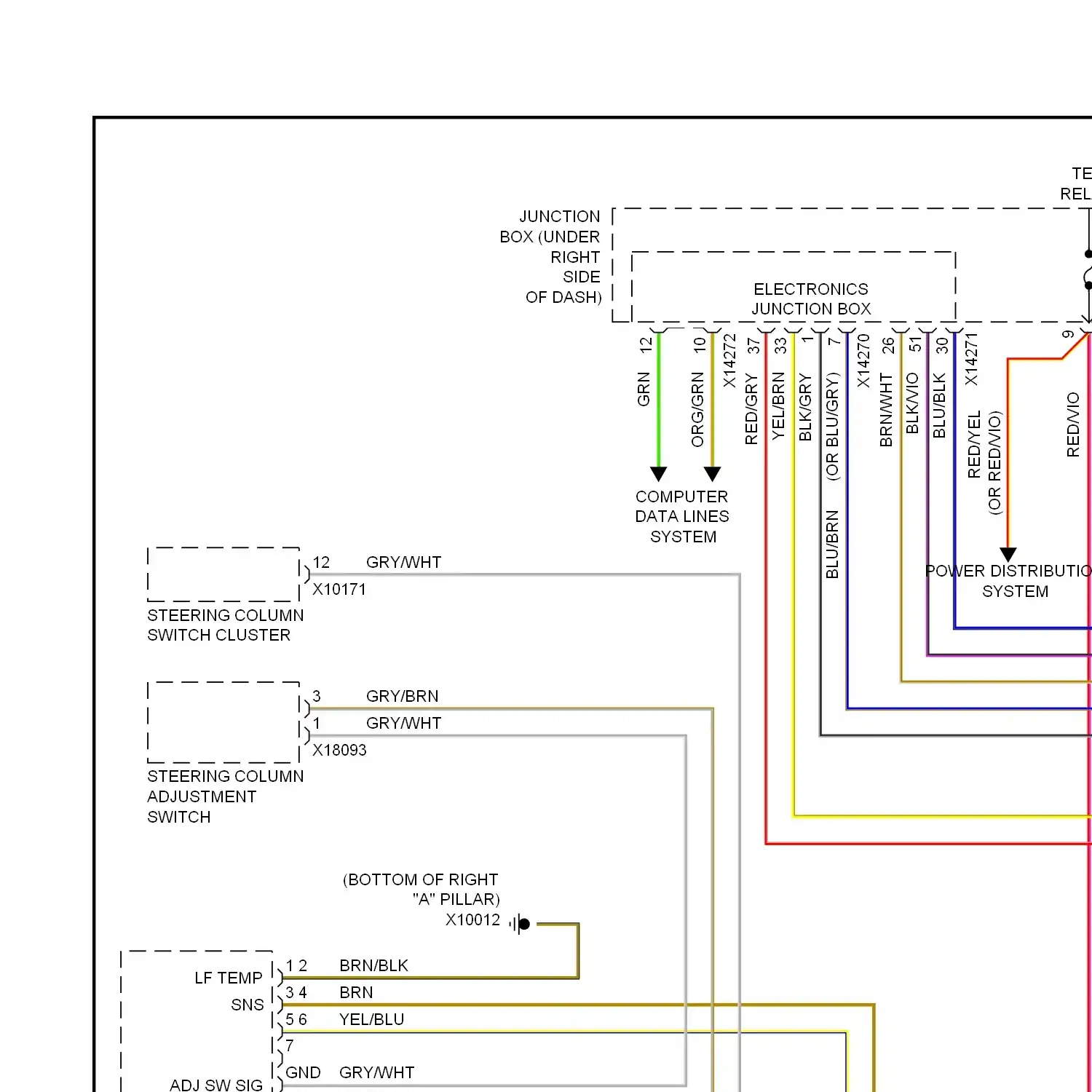Click the LF TEMP SNS label
Viewport: 1092px width, 1092px height.
tap(229, 992)
